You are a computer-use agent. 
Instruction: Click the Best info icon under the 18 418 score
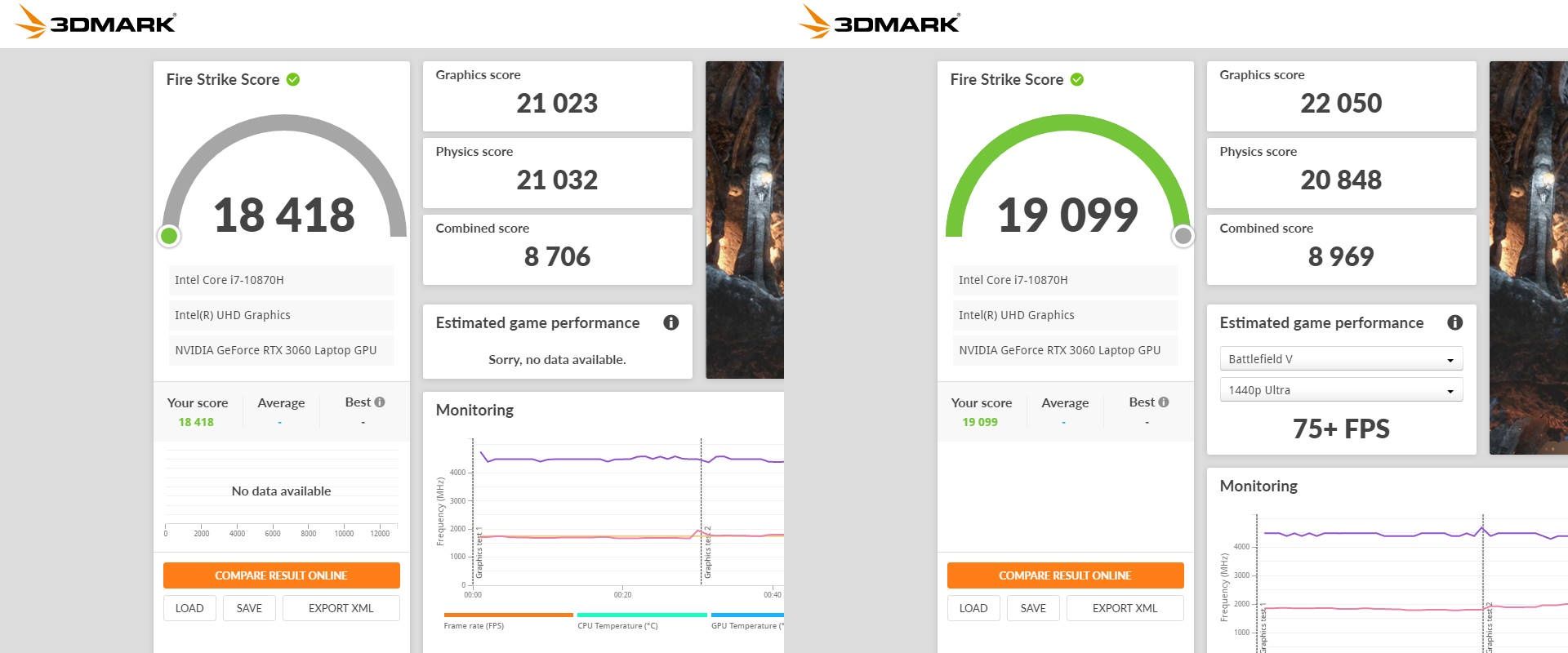point(380,402)
